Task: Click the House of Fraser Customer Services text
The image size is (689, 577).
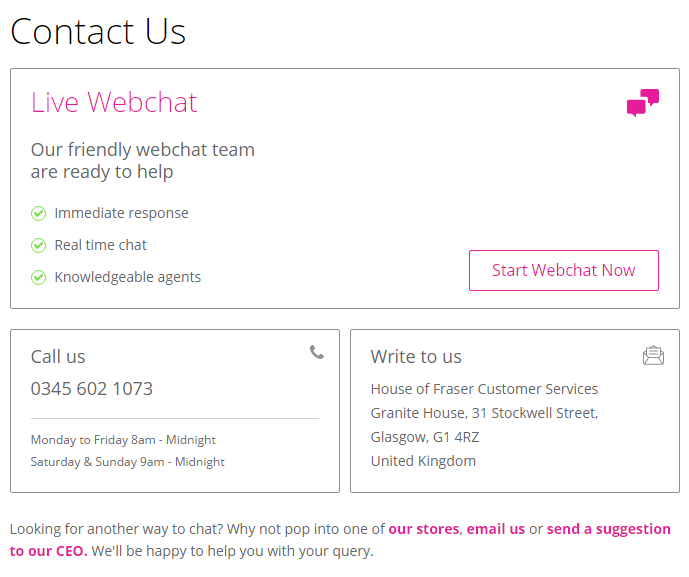Action: click(x=484, y=389)
